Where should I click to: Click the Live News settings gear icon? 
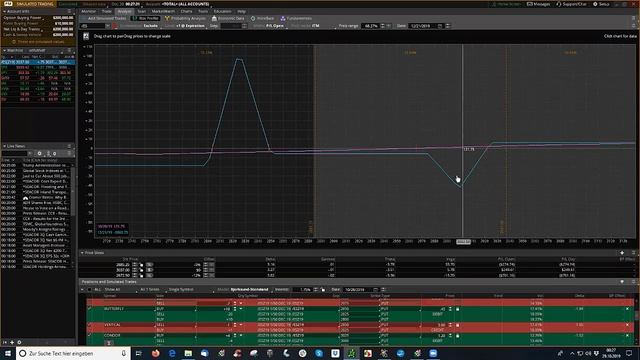click(40, 153)
